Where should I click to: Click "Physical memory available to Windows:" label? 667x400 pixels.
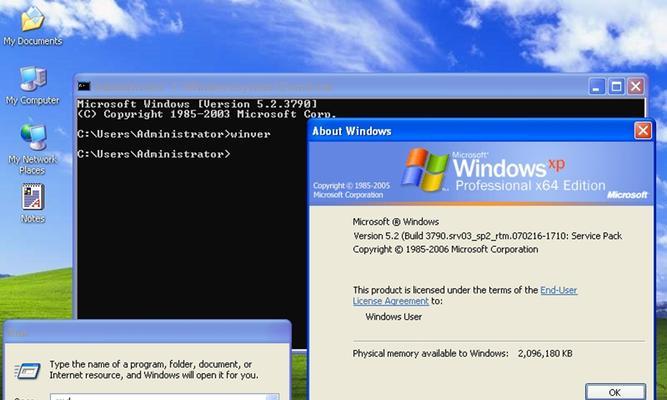pos(430,353)
